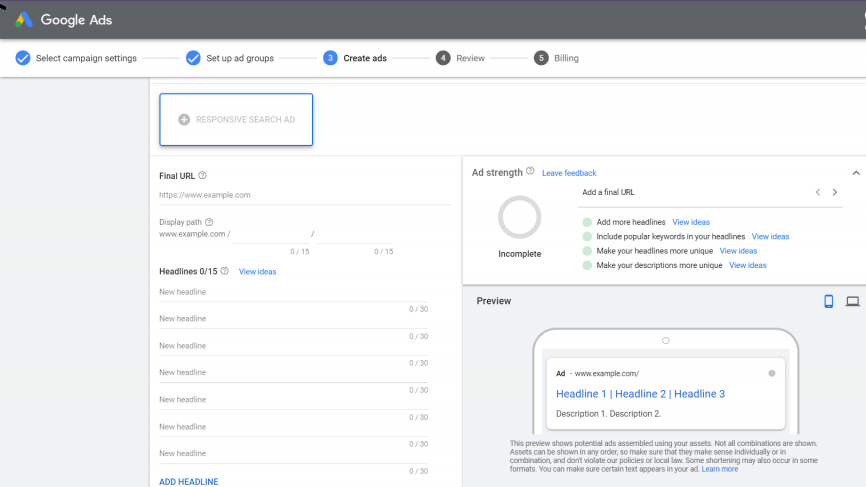866x487 pixels.
Task: Open the Review step
Action: pyautogui.click(x=460, y=58)
